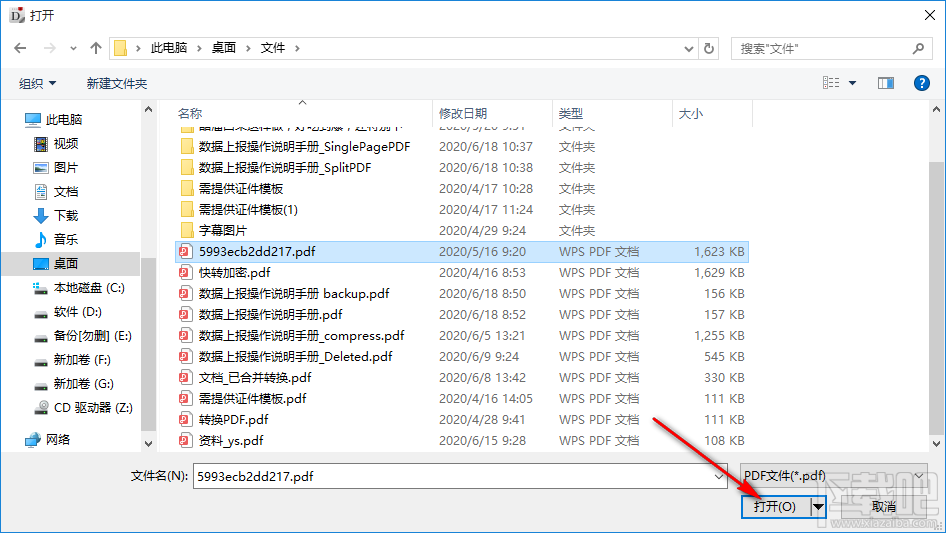Select file 需提供证件模板.pdf
946x533 pixels.
pyautogui.click(x=252, y=399)
